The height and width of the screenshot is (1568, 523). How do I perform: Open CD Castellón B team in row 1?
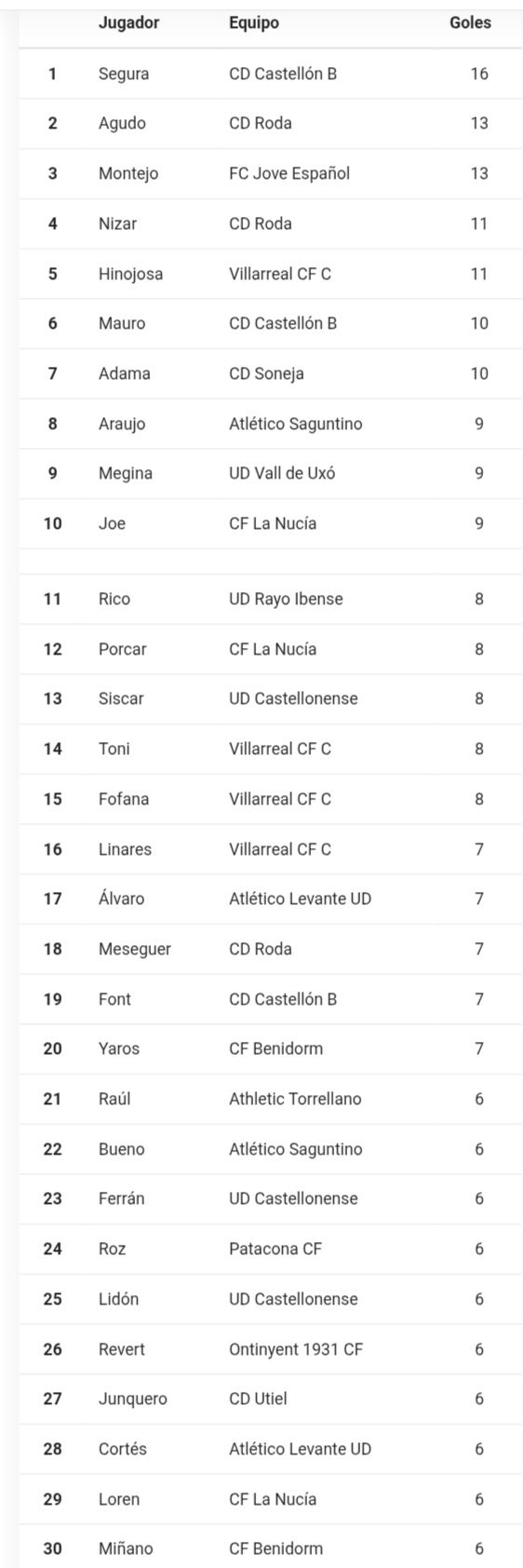click(283, 74)
